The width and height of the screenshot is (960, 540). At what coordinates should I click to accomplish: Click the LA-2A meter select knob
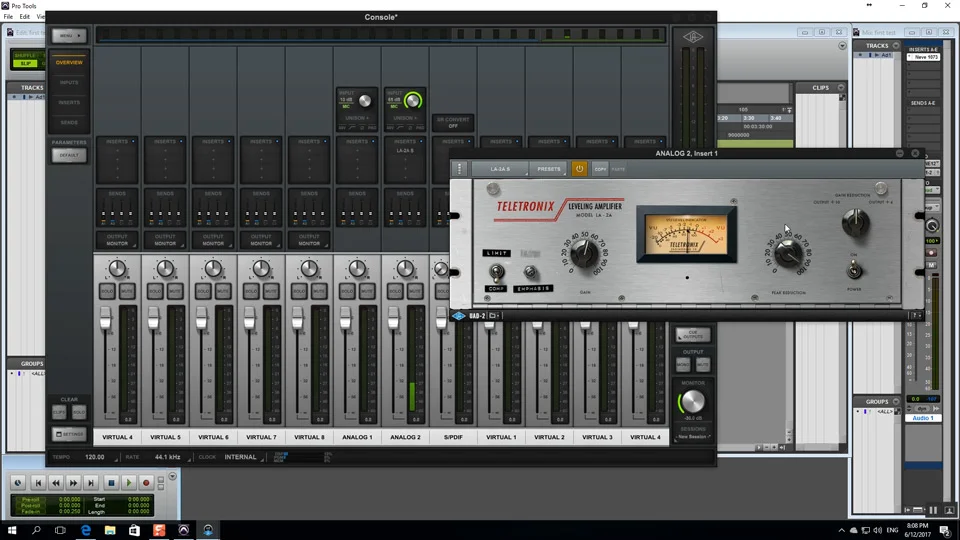coord(855,222)
